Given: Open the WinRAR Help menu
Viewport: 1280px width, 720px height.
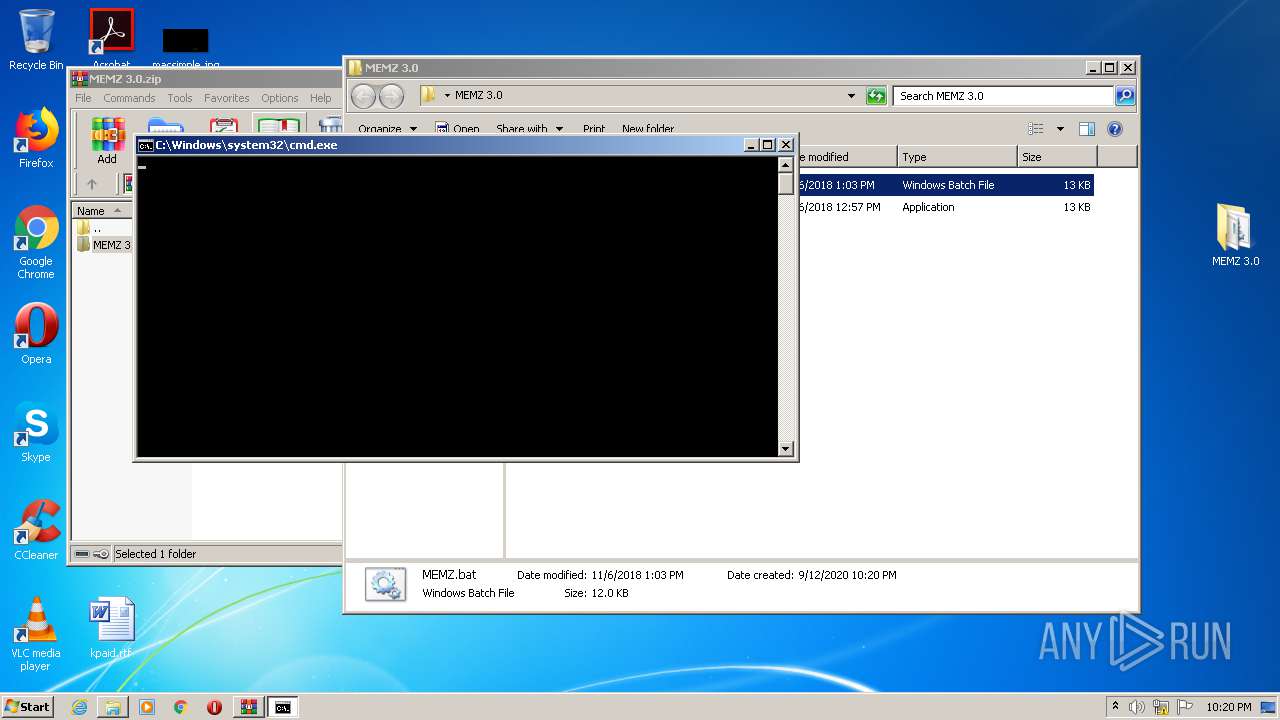Looking at the screenshot, I should [320, 98].
